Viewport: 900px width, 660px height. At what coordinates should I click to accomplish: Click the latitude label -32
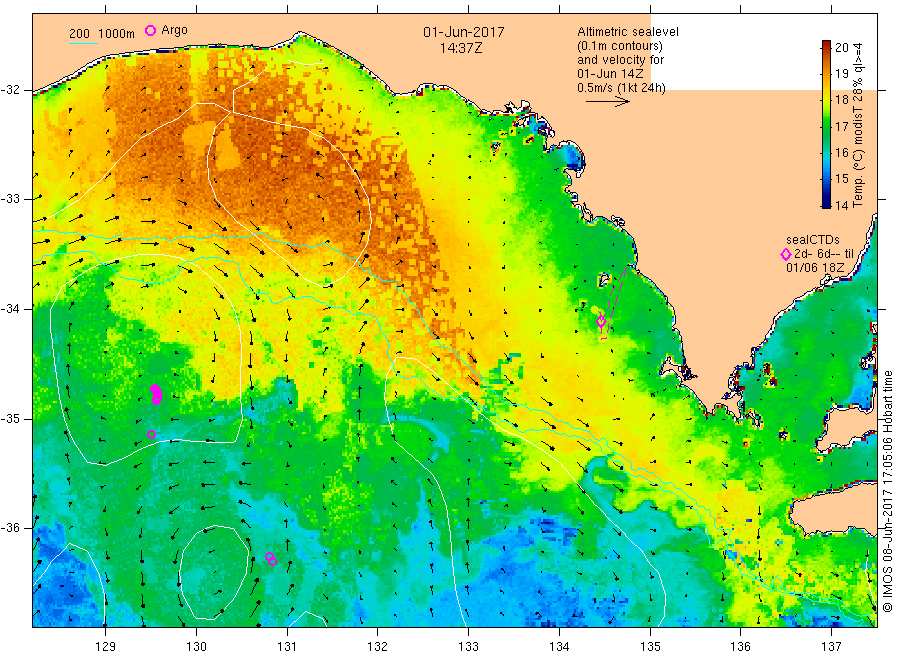pos(10,90)
